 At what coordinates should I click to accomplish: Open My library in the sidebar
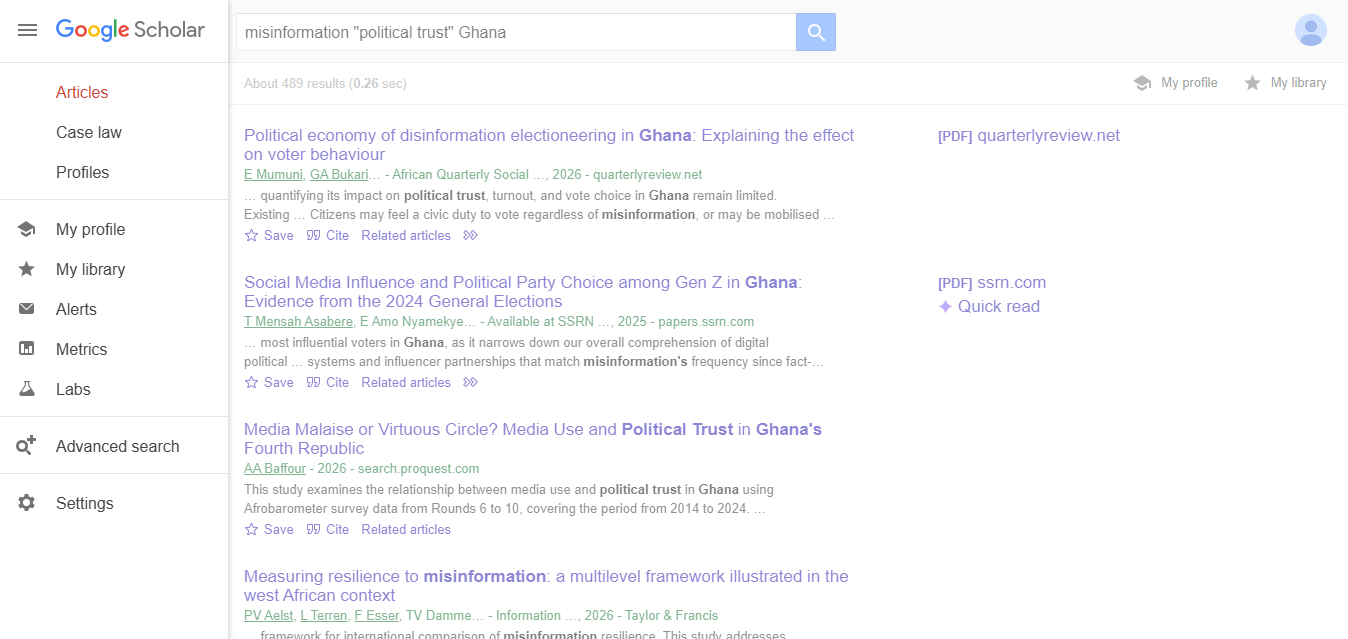91,269
